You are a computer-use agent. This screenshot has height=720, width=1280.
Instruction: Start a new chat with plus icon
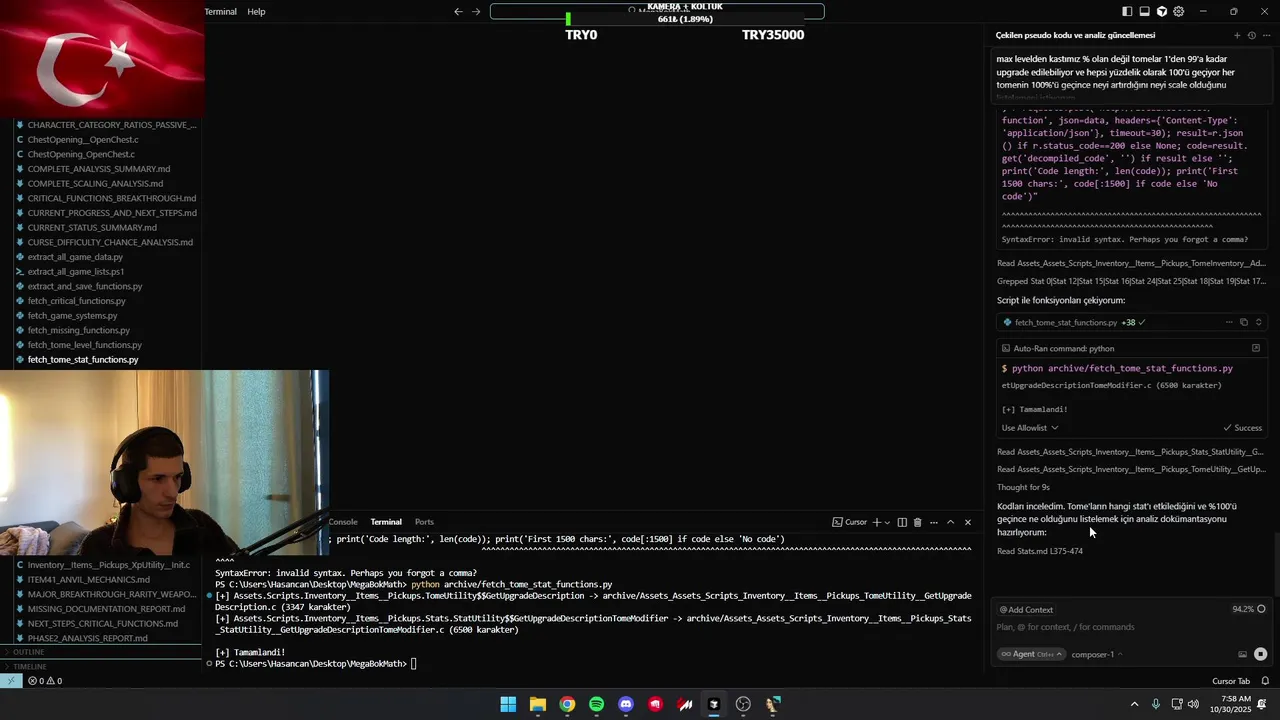1237,35
